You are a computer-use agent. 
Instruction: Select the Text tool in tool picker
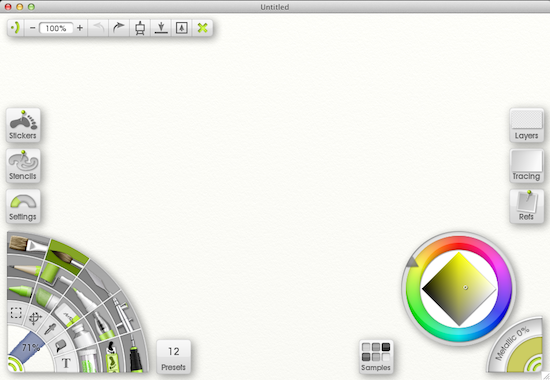click(x=66, y=363)
